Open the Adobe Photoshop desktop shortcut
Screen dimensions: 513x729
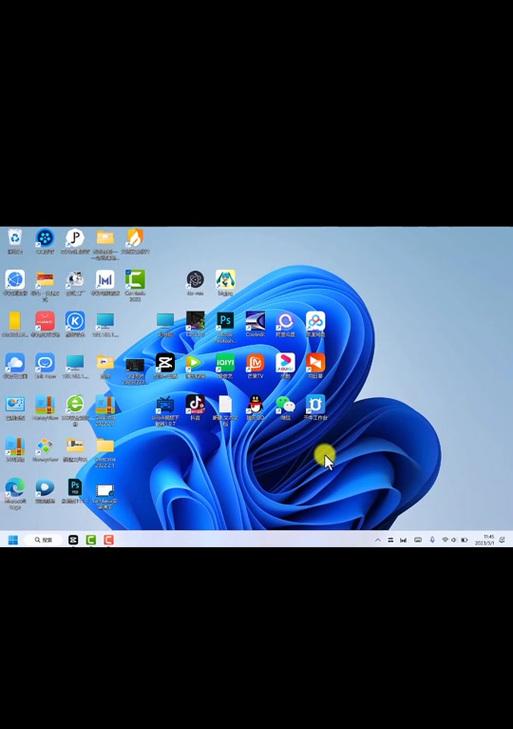pos(225,321)
